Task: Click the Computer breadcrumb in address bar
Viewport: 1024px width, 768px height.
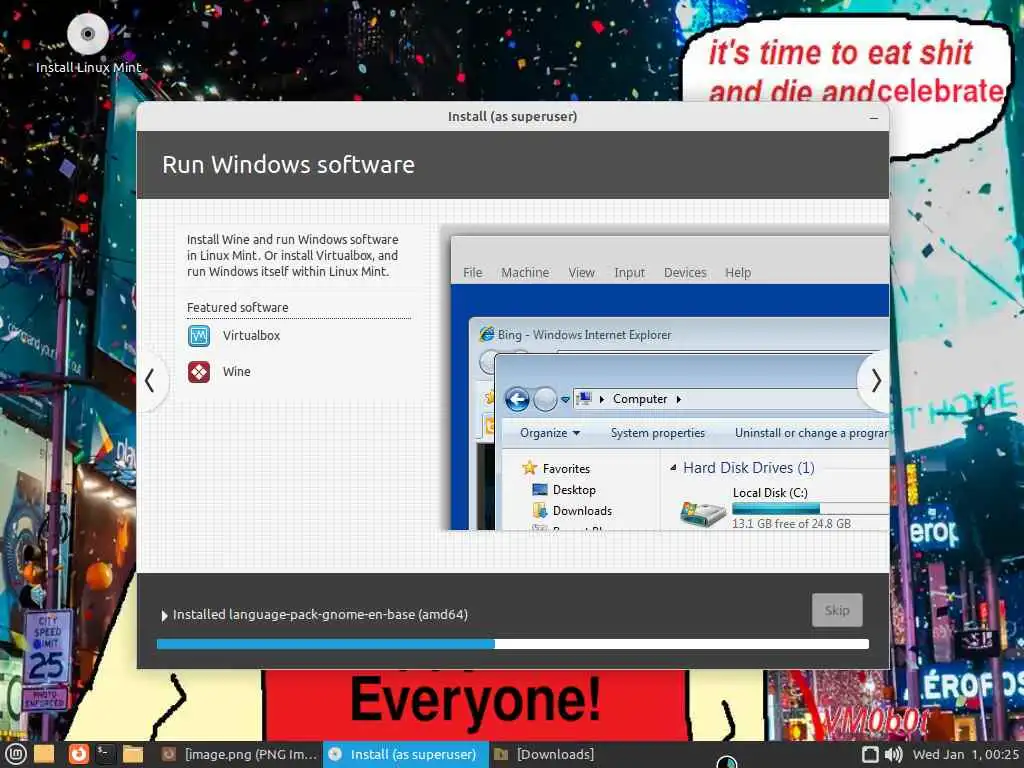Action: pos(640,399)
